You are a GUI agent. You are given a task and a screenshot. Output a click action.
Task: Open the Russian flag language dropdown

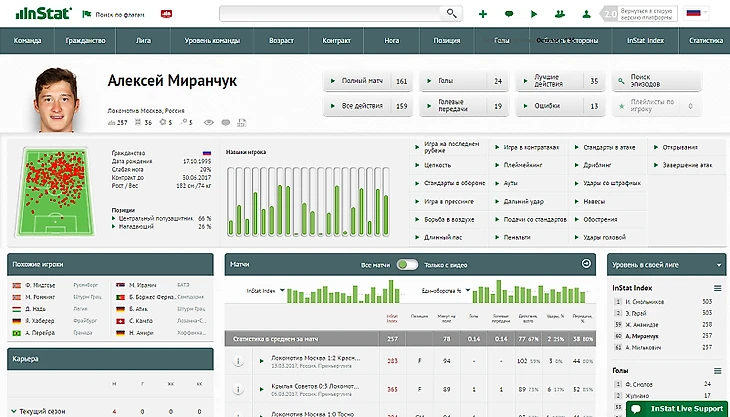click(697, 14)
